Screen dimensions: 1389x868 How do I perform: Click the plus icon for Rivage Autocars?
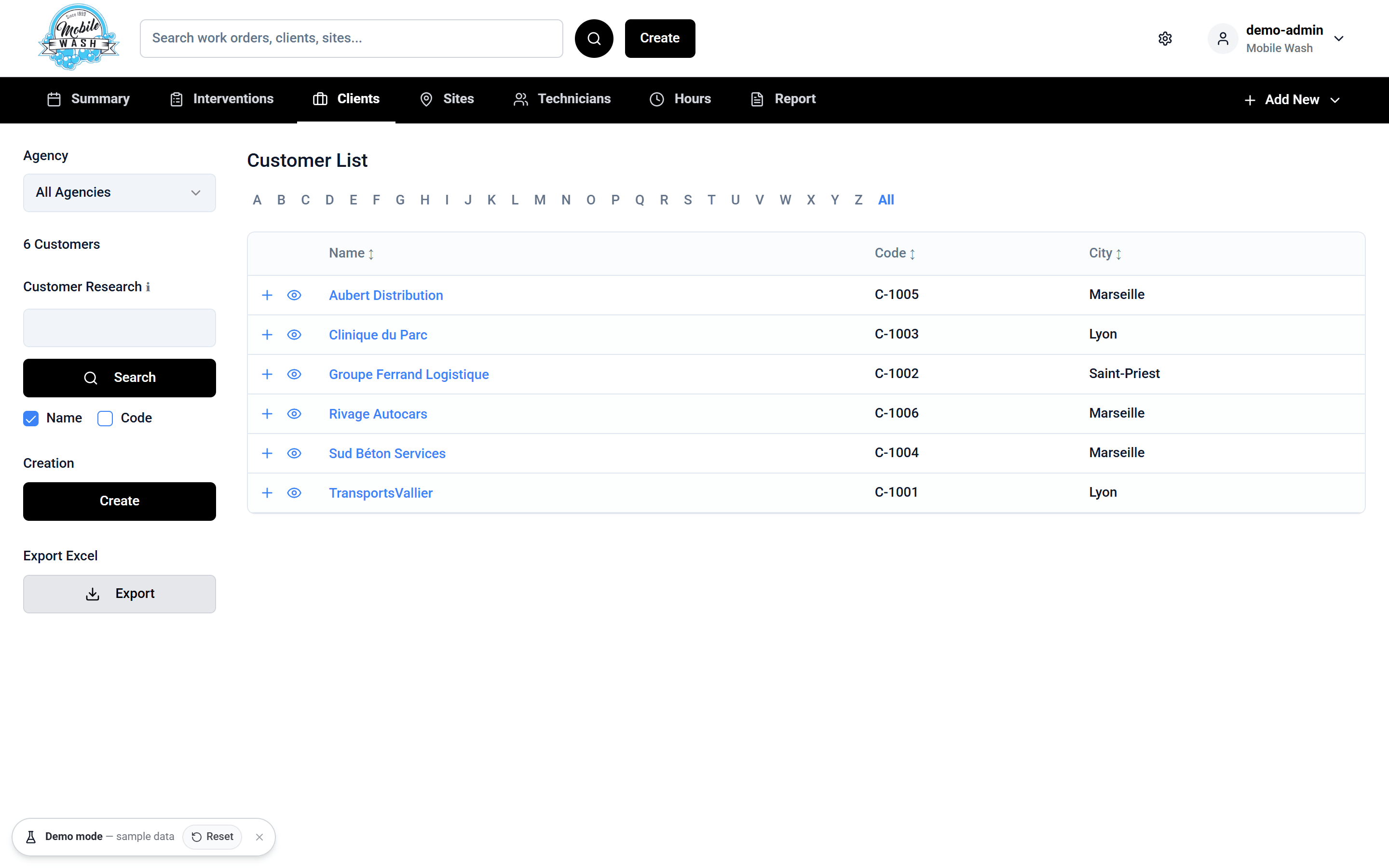coord(267,414)
